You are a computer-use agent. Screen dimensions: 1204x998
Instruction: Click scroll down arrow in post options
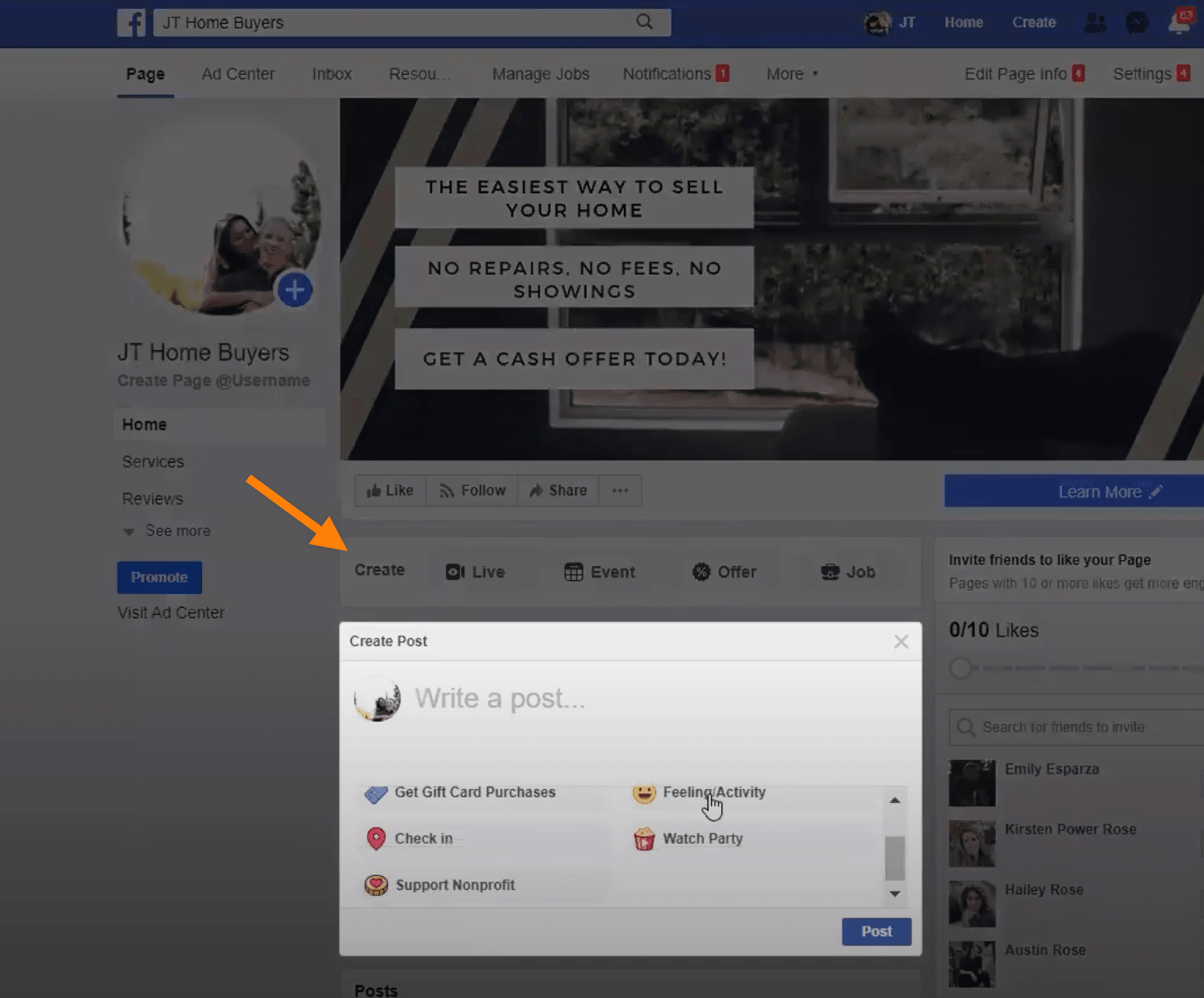[x=895, y=893]
